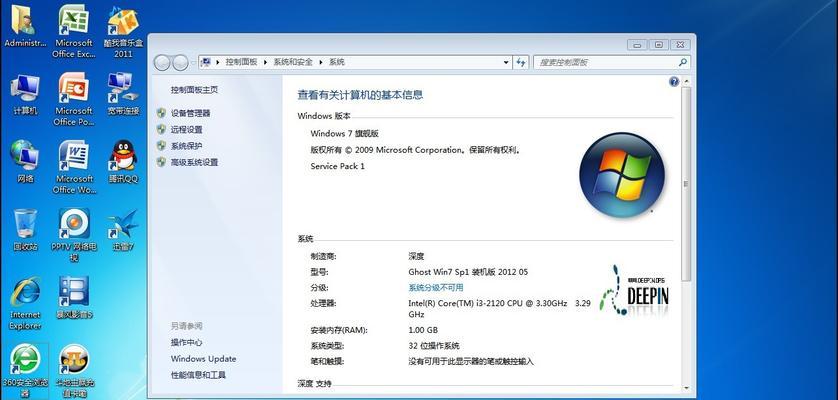
Task: Click the Intel(R) Core(TM) i3-2120 processor value
Action: [499, 308]
